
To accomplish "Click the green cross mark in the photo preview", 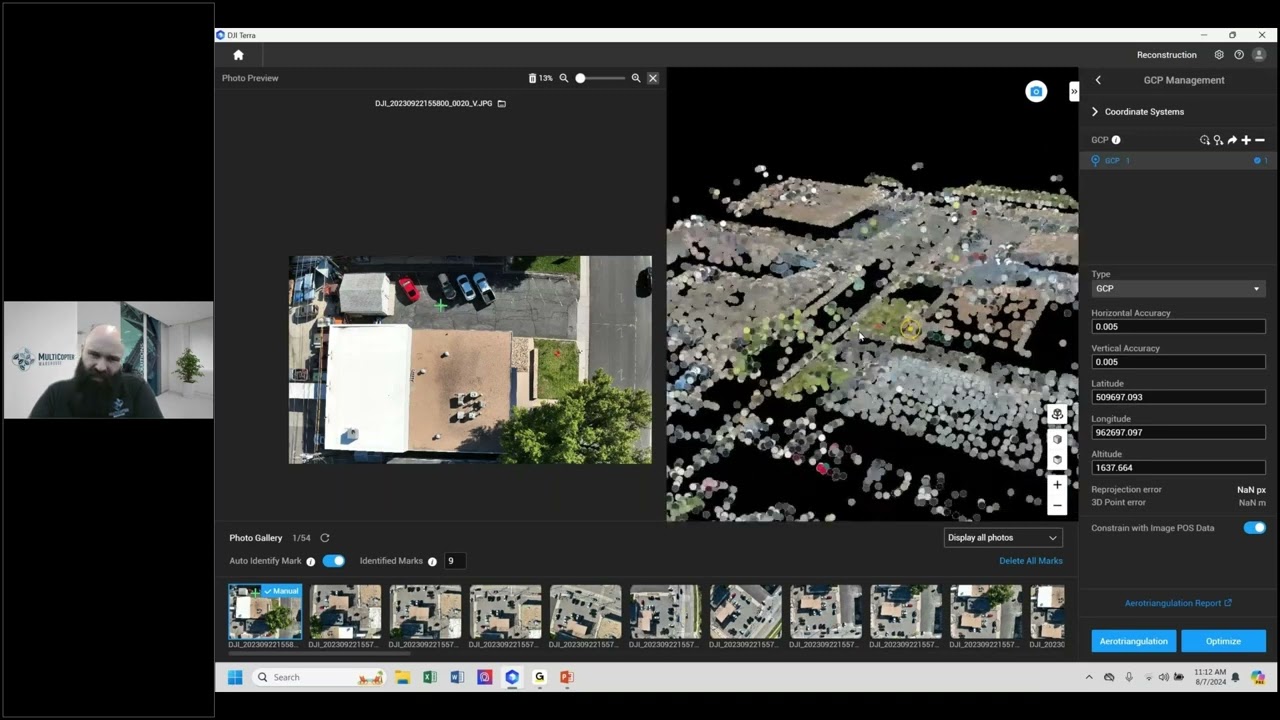I will click(x=441, y=306).
